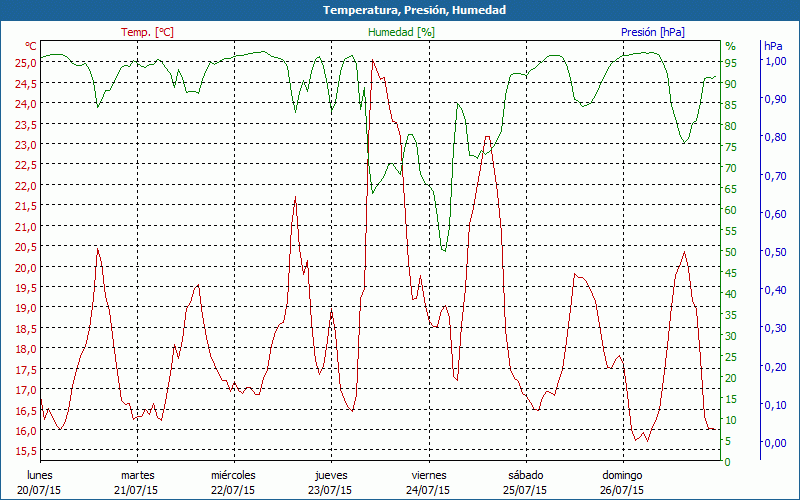Pick the viernes 24/07/15 date label
The width and height of the screenshot is (800, 500).
coord(428,482)
